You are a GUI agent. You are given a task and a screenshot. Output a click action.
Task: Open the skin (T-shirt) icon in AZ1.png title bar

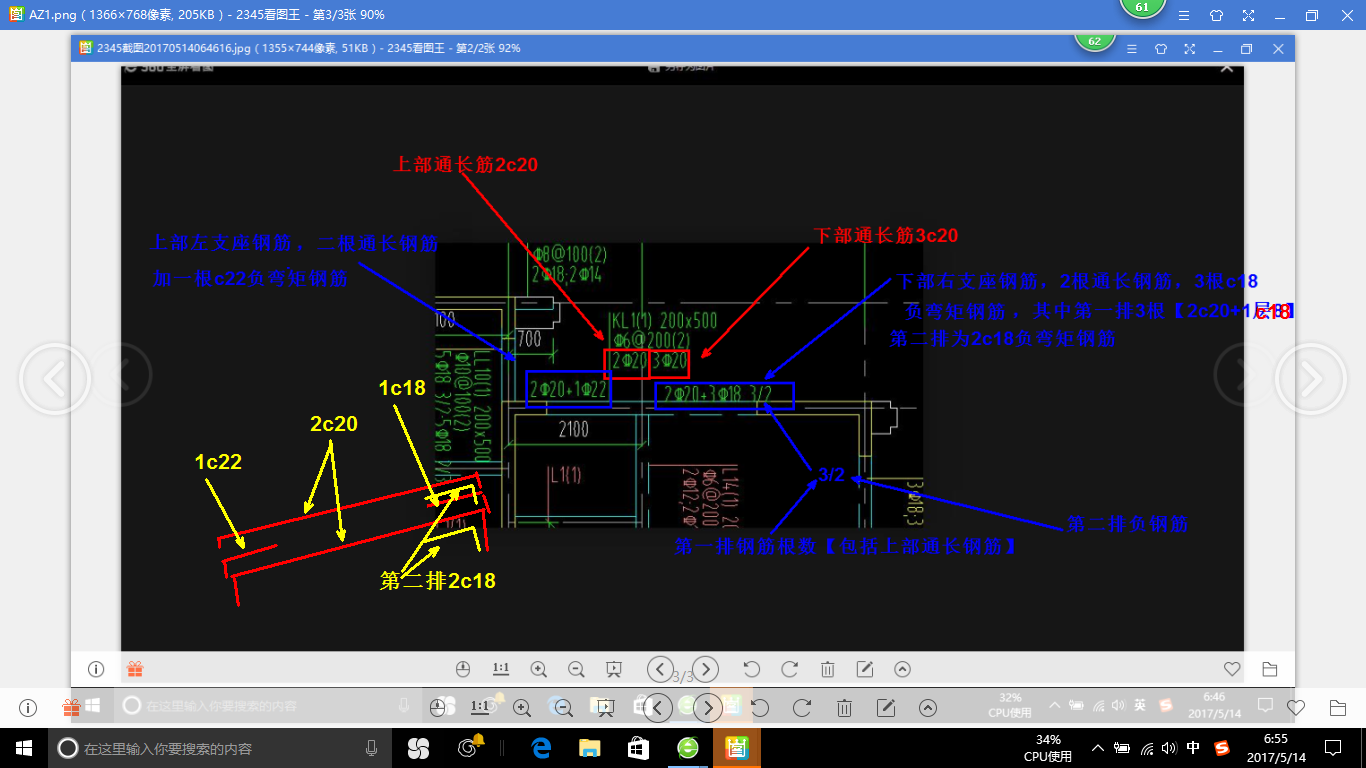[1216, 15]
